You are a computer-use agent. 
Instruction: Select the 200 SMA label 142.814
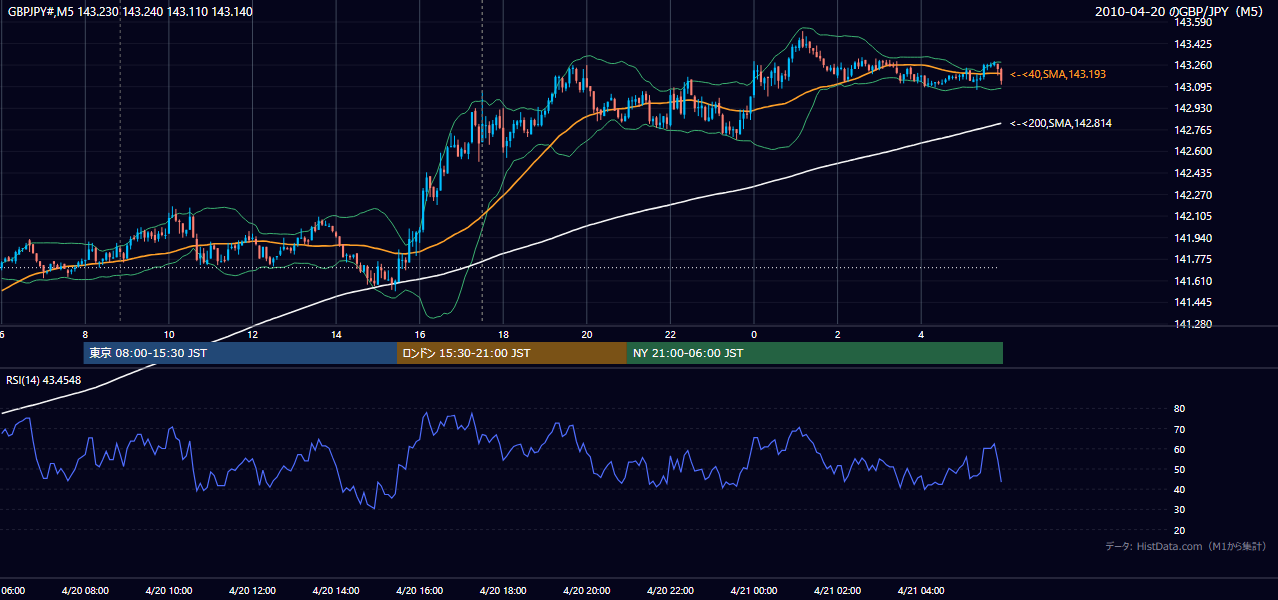point(1061,123)
